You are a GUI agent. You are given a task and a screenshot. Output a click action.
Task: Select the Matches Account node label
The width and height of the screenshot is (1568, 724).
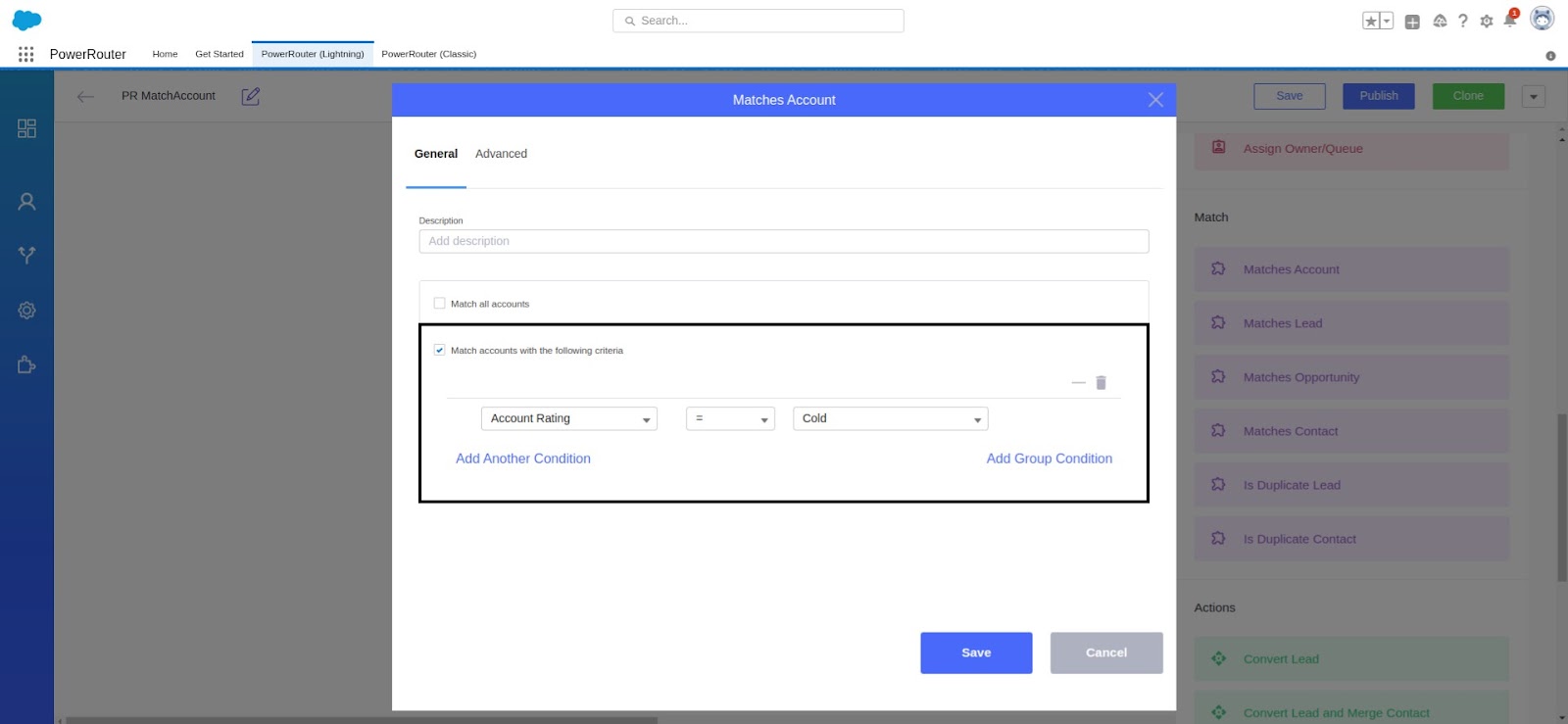[x=1291, y=269]
